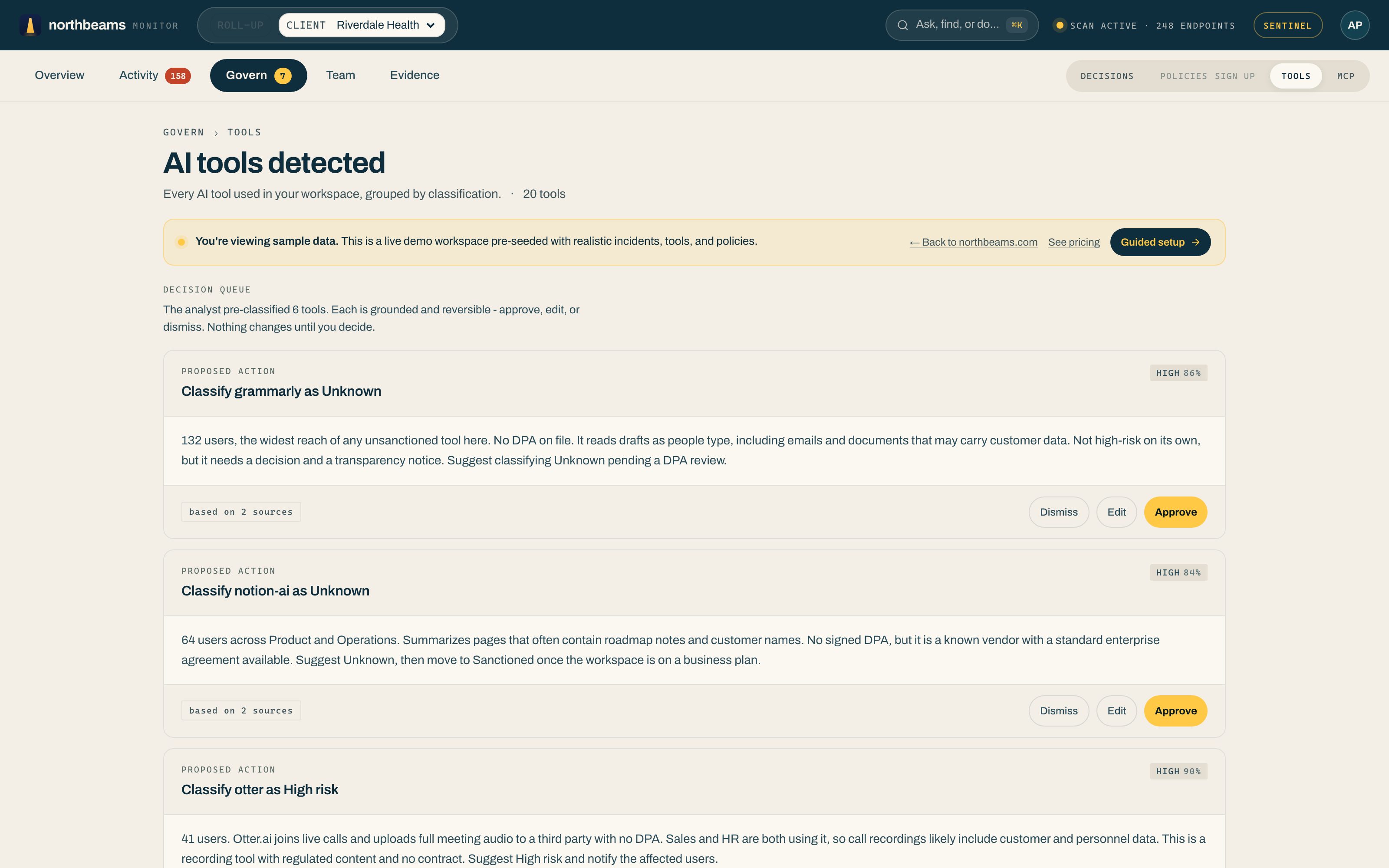Screen dimensions: 1389x868
Task: Click the HIGH 86% confidence badge
Action: (1178, 373)
